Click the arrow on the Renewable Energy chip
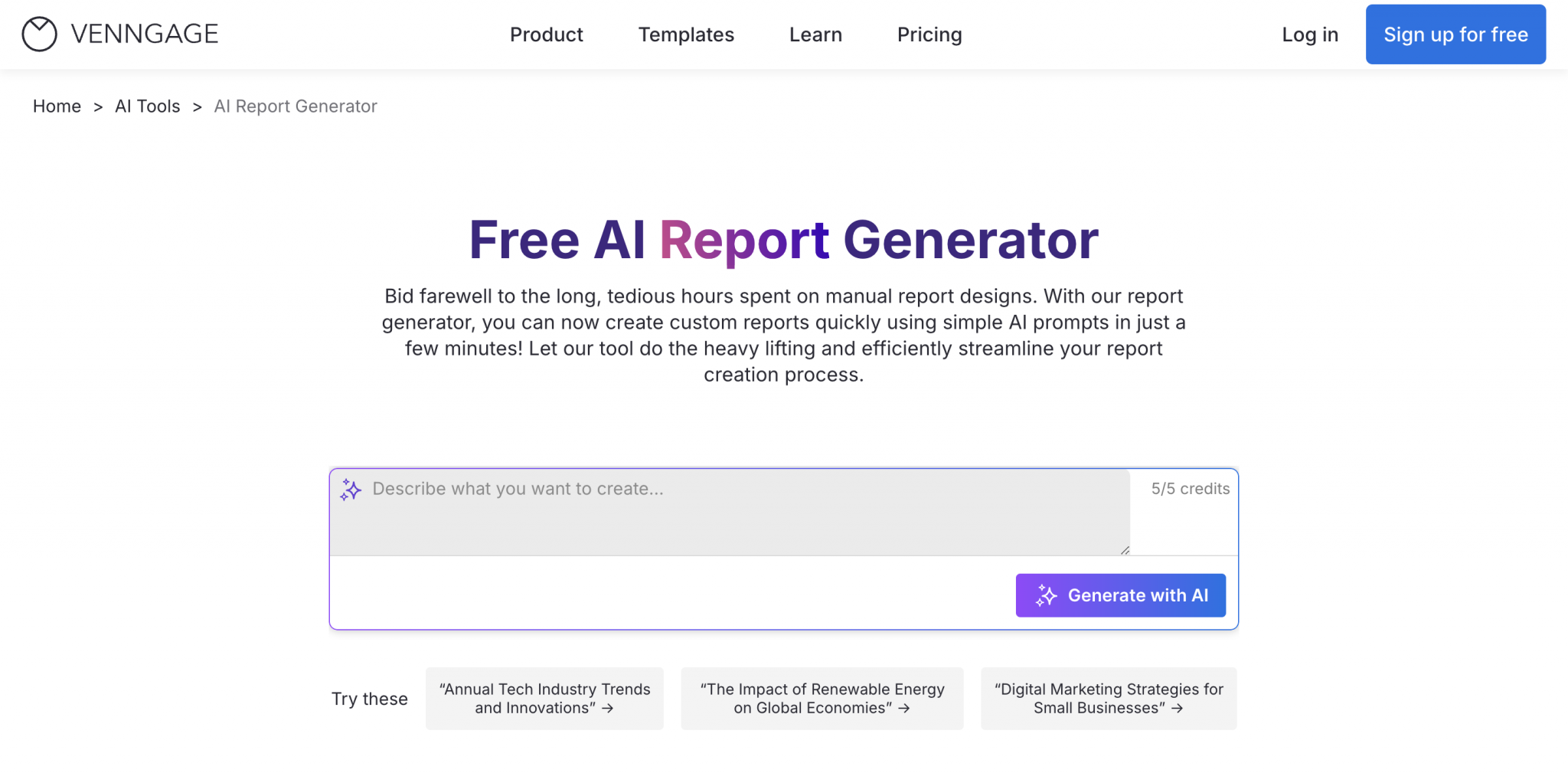The height and width of the screenshot is (773, 1568). (x=906, y=709)
